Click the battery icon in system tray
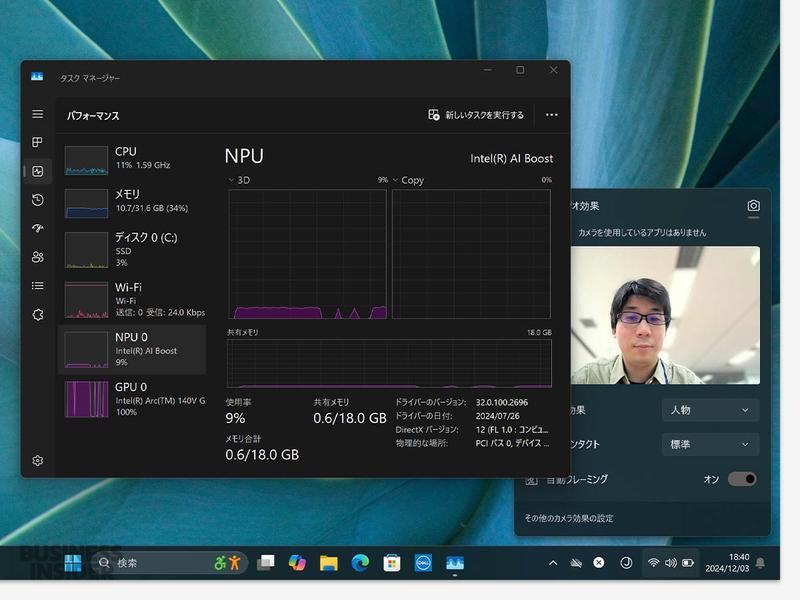The image size is (800, 600). pyautogui.click(x=688, y=563)
